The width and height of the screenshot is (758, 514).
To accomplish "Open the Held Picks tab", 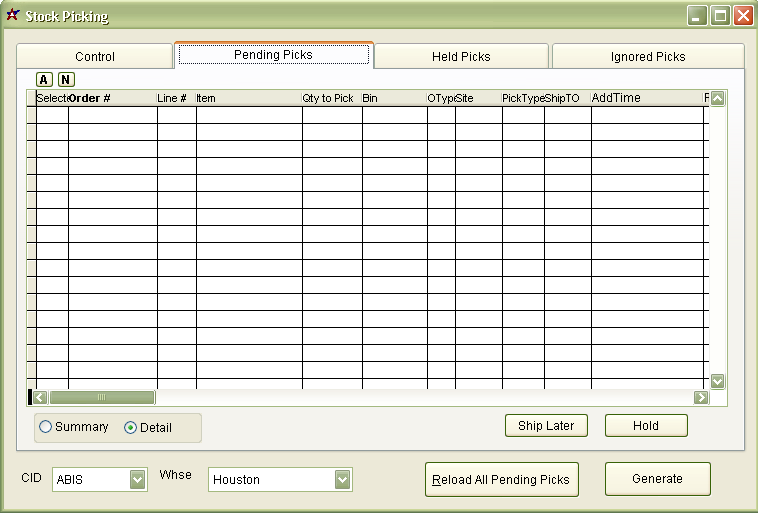I will click(x=461, y=57).
